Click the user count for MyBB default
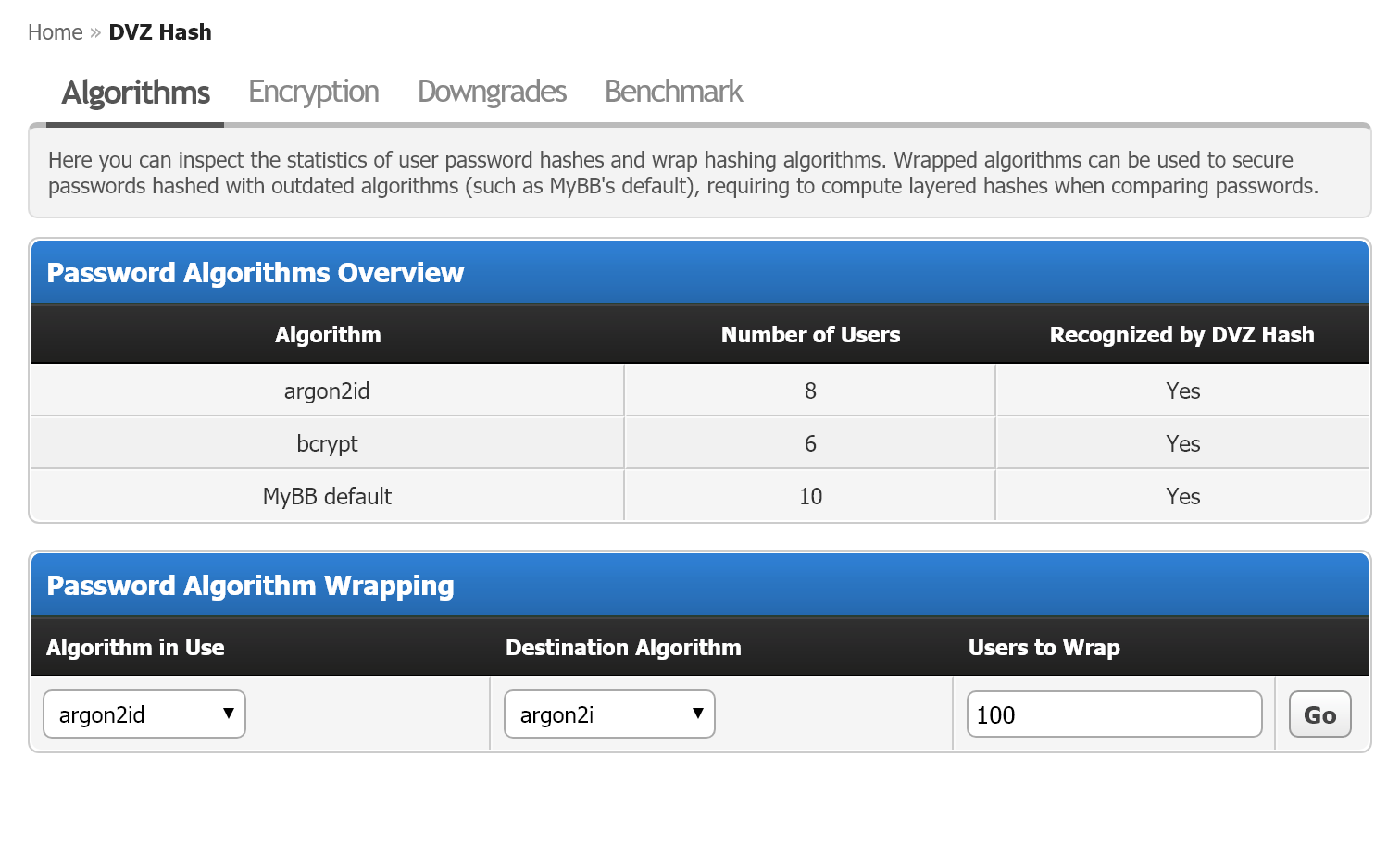This screenshot has height=844, width=1400. point(810,497)
